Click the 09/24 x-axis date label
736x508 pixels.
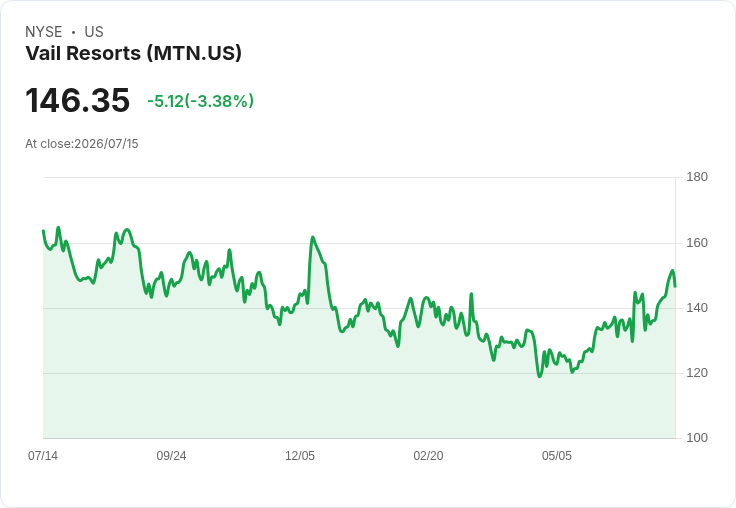coord(171,456)
